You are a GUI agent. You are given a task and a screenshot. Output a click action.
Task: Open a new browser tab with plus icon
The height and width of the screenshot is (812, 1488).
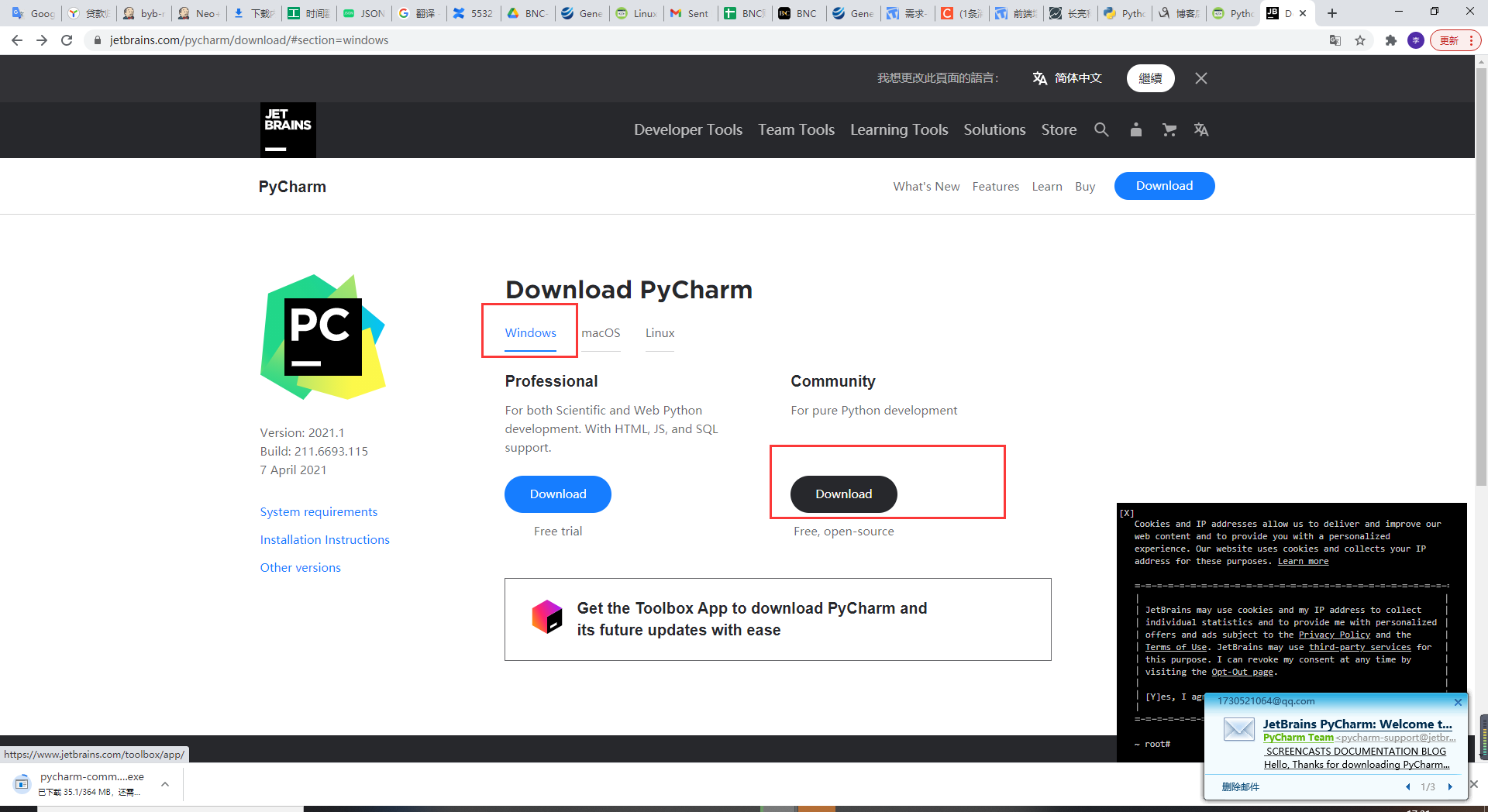pos(1332,13)
